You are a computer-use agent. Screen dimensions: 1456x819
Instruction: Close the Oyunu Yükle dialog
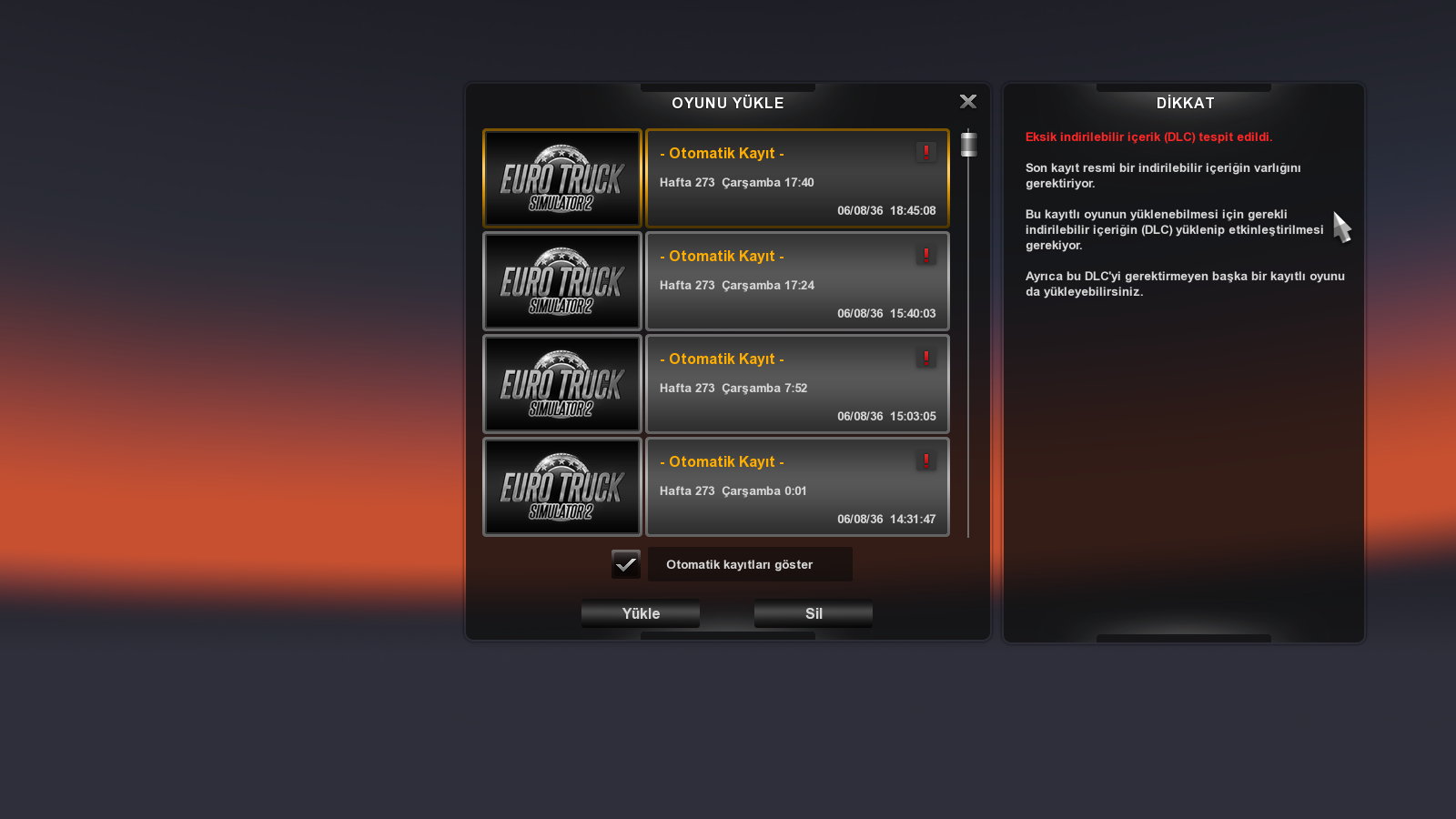pyautogui.click(x=968, y=102)
